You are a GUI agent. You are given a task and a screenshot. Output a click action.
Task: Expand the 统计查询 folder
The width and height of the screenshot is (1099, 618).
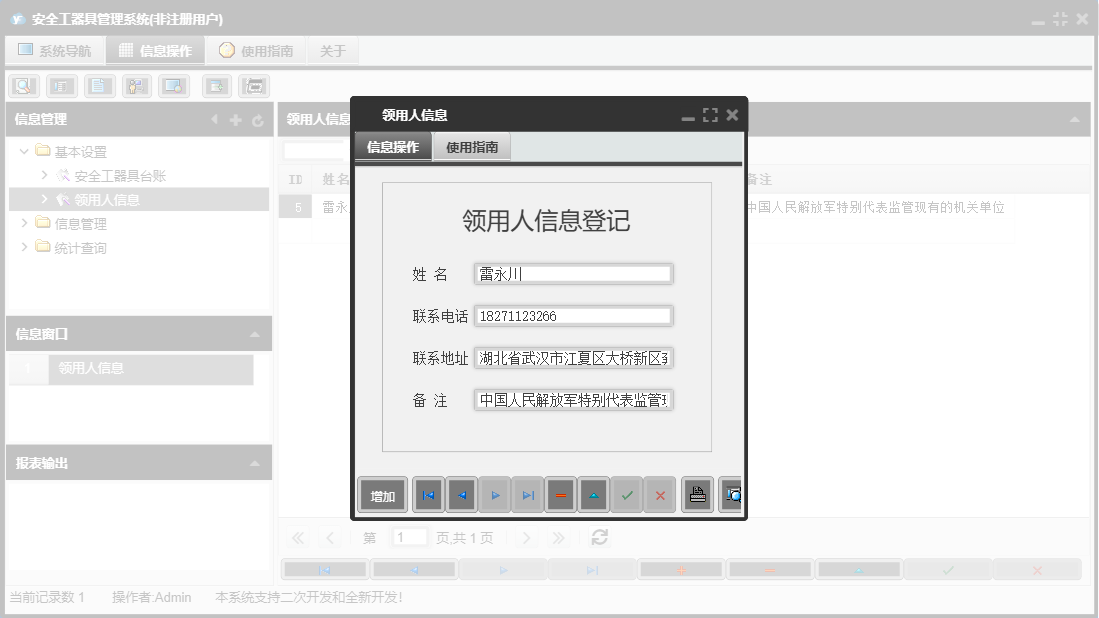[24, 247]
